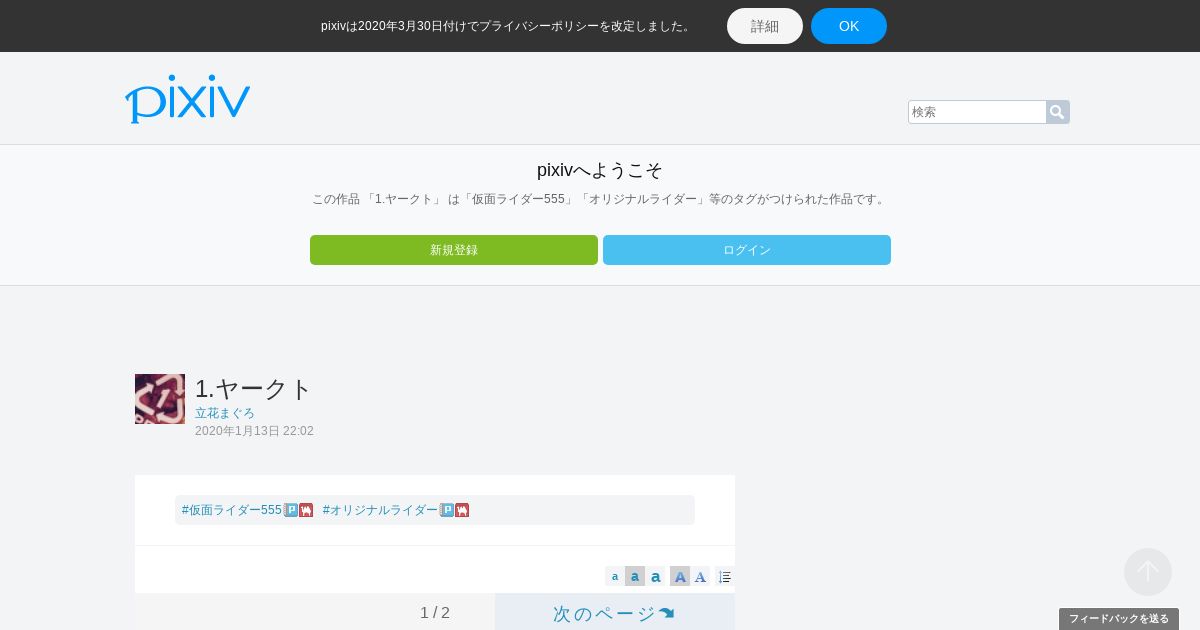The height and width of the screenshot is (630, 1200).
Task: Go to 次のページ next page
Action: pos(615,612)
